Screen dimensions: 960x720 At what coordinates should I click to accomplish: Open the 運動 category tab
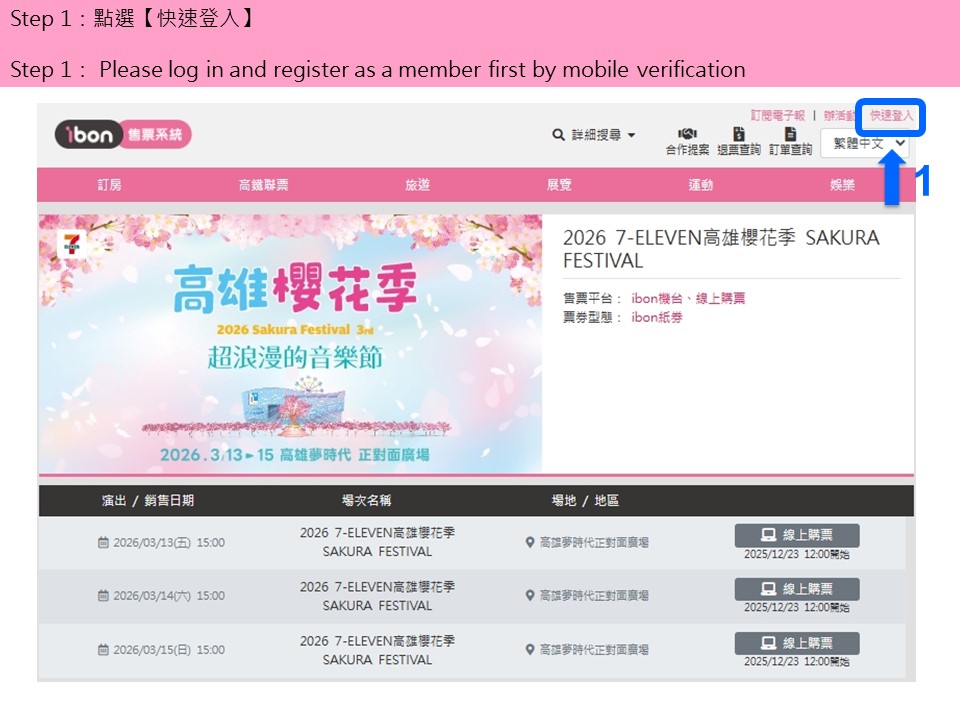click(701, 185)
